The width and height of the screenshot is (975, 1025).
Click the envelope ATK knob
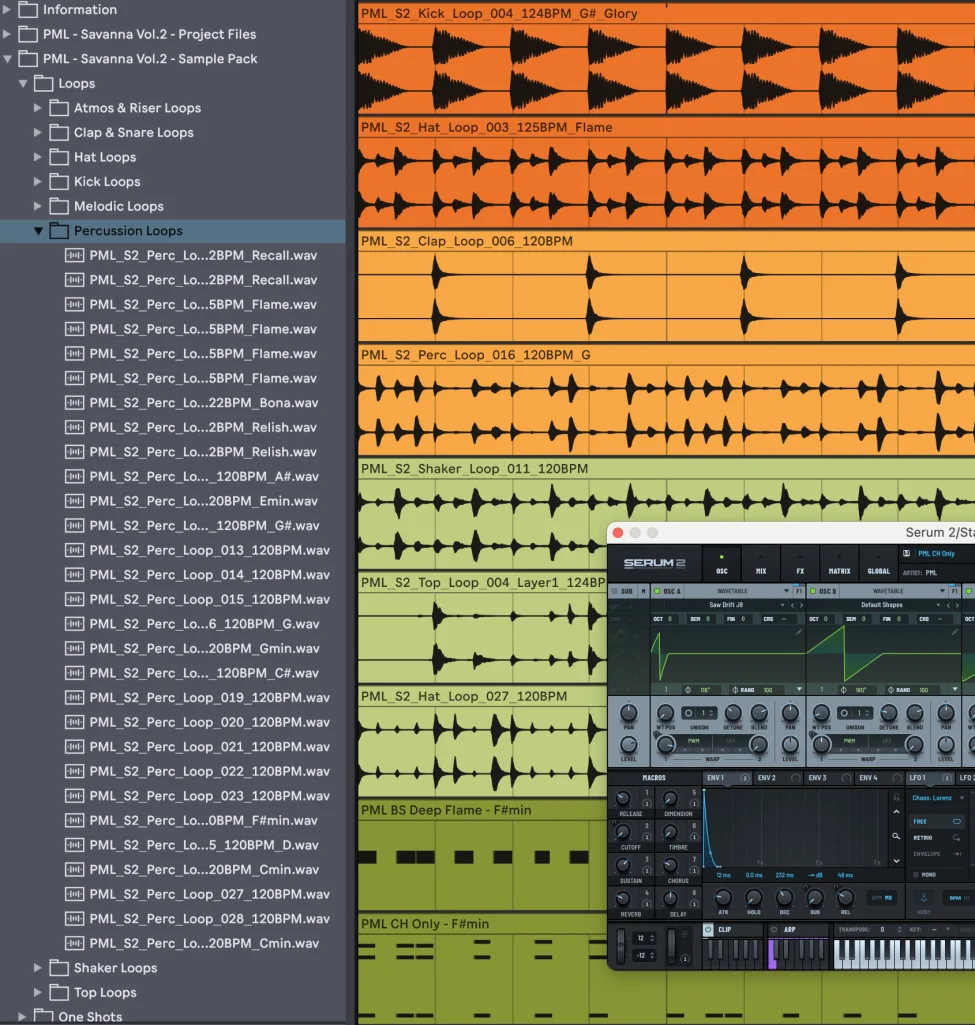pos(723,898)
